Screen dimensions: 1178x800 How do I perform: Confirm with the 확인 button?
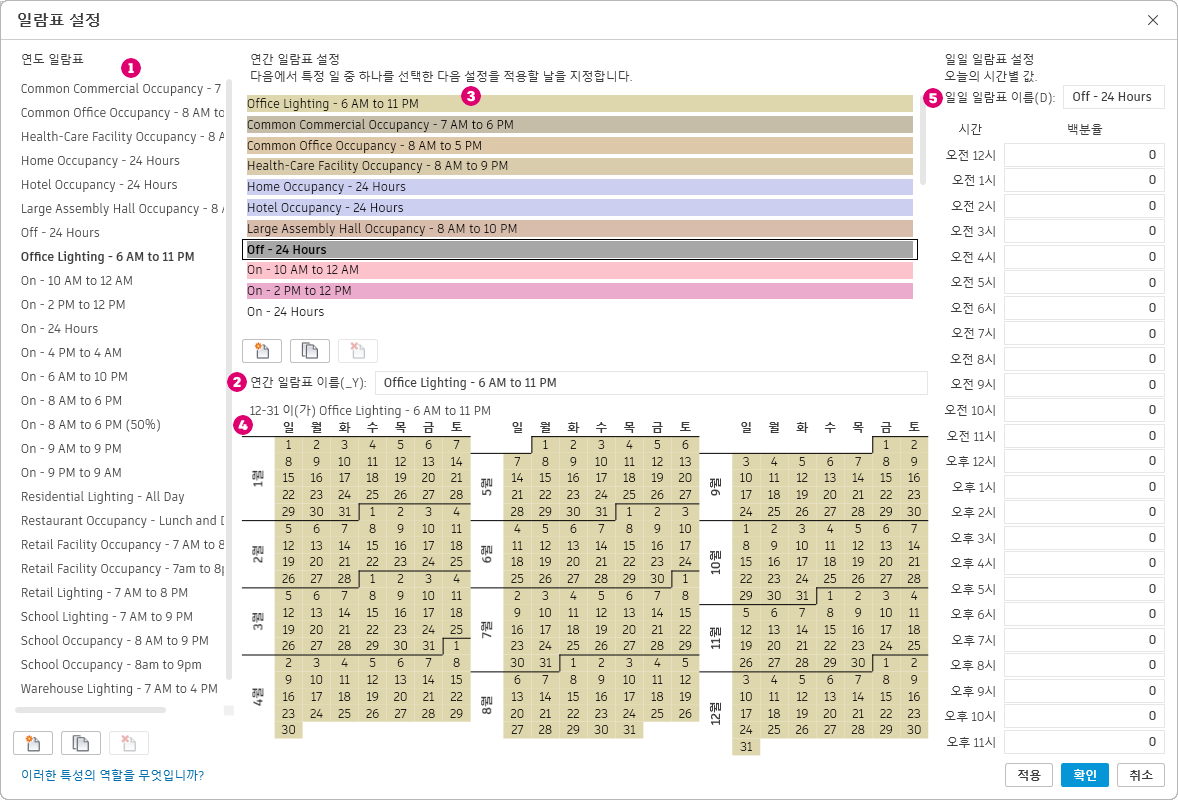tap(1085, 775)
